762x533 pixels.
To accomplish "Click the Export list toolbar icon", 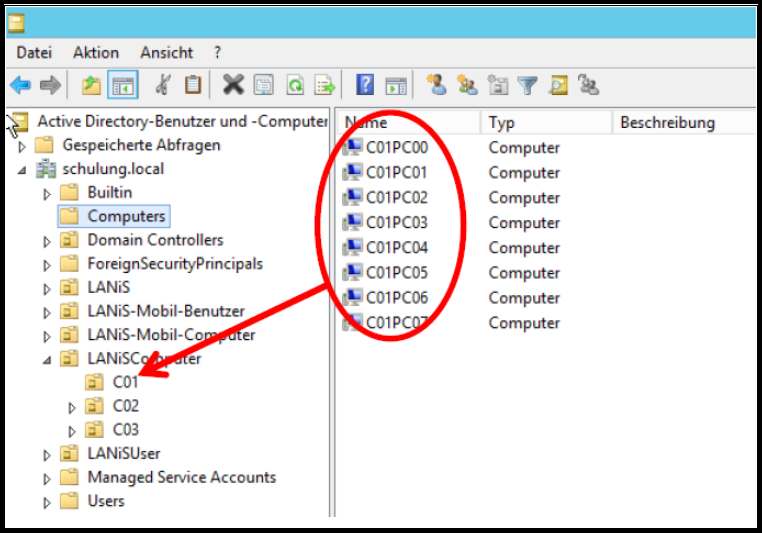I will (x=325, y=86).
